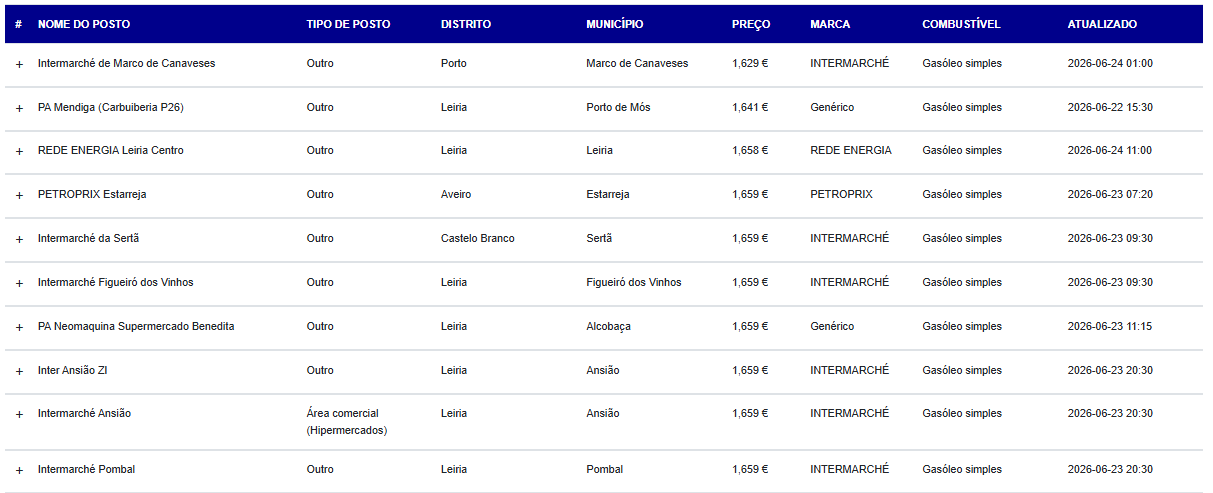
Task: Click the MUNICÍPIO column header
Action: pos(615,24)
